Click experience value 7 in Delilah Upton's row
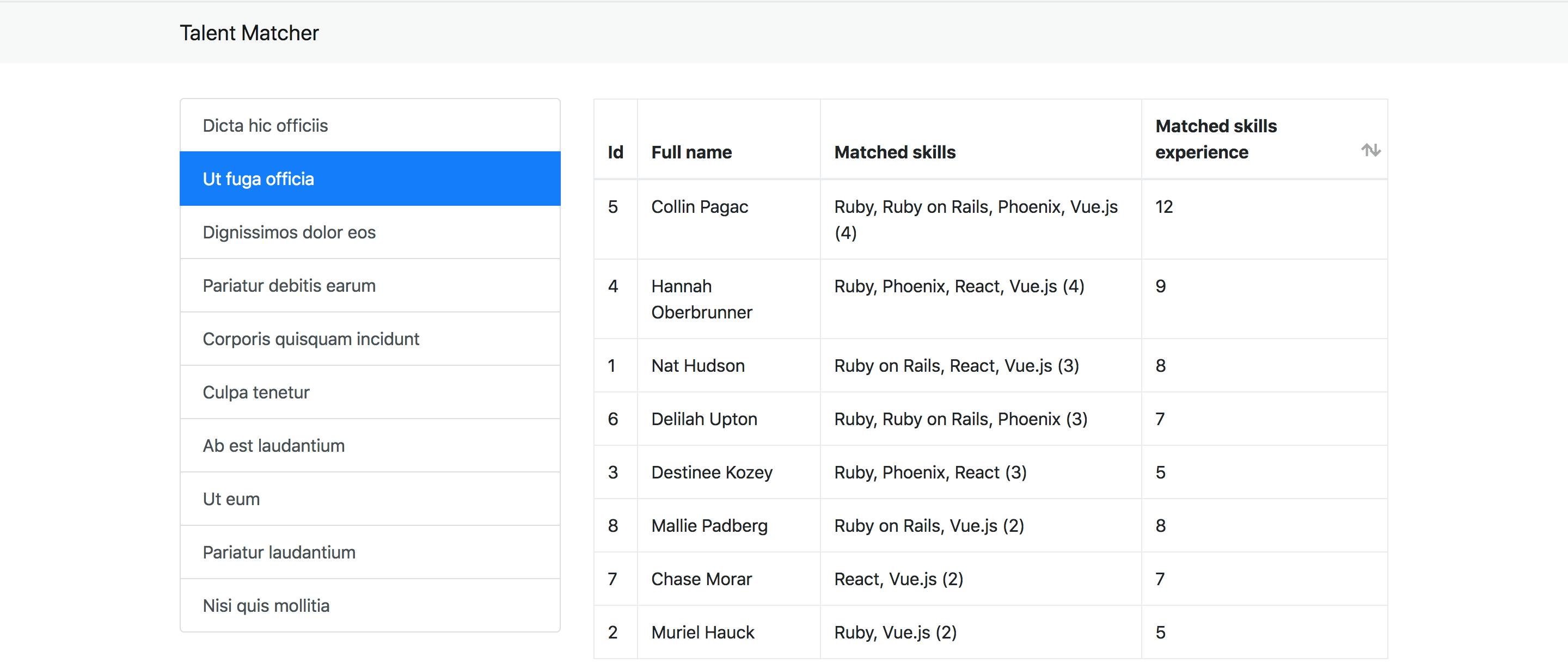Screen dimensions: 1568x663 coord(1160,419)
